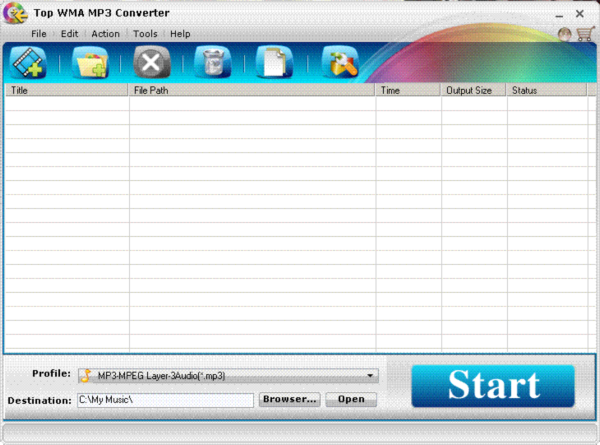This screenshot has width=600, height=445.
Task: Minimize the converter window
Action: click(x=559, y=15)
